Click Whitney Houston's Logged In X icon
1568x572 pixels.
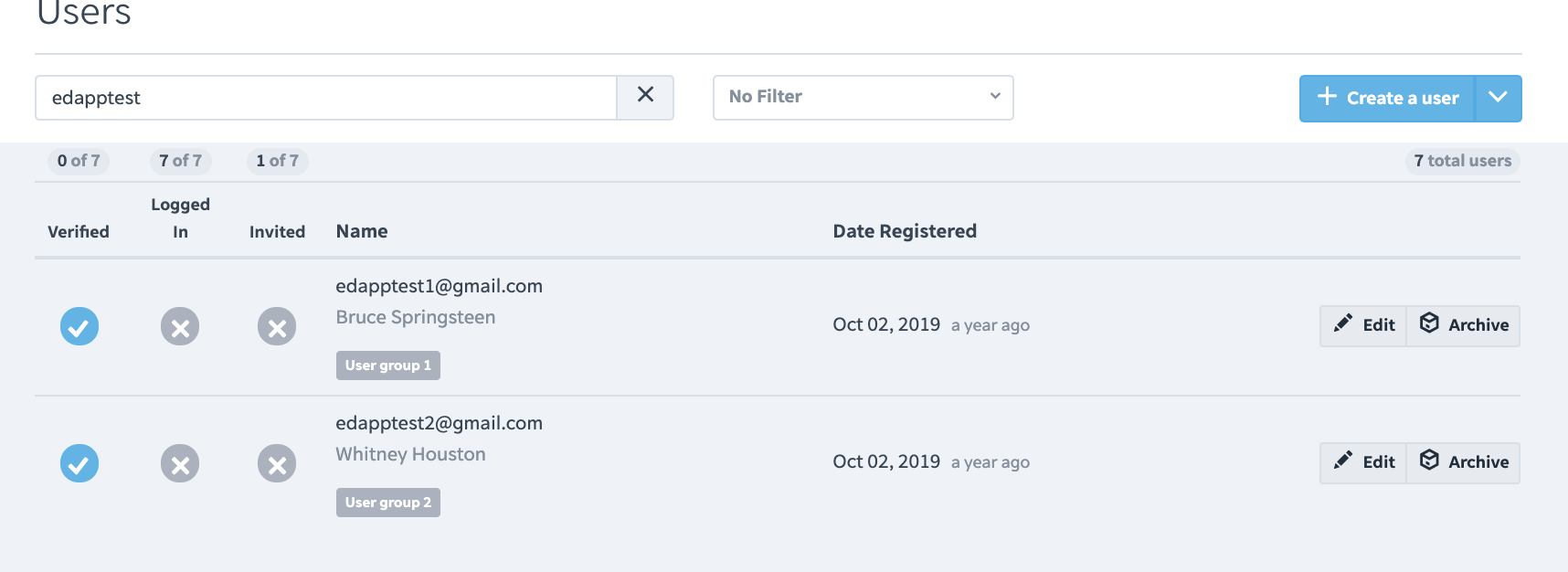point(180,463)
